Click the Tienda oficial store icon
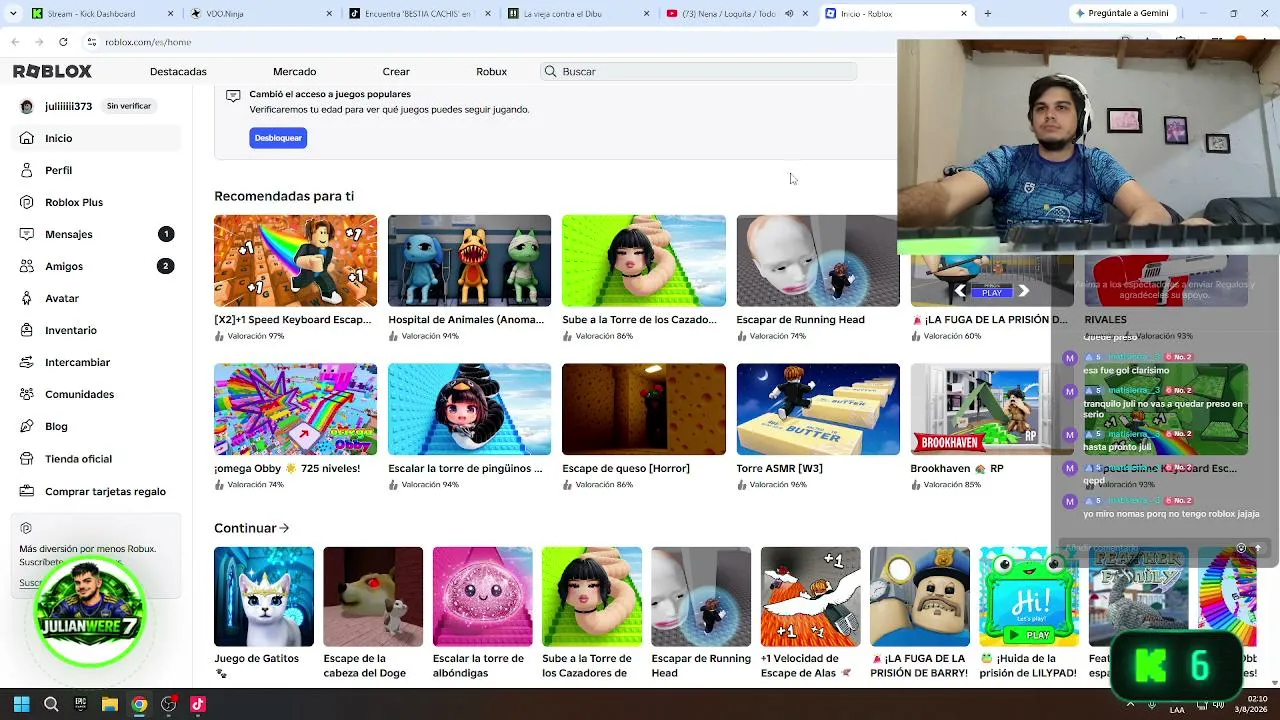Image resolution: width=1280 pixels, height=720 pixels. pyautogui.click(x=26, y=459)
